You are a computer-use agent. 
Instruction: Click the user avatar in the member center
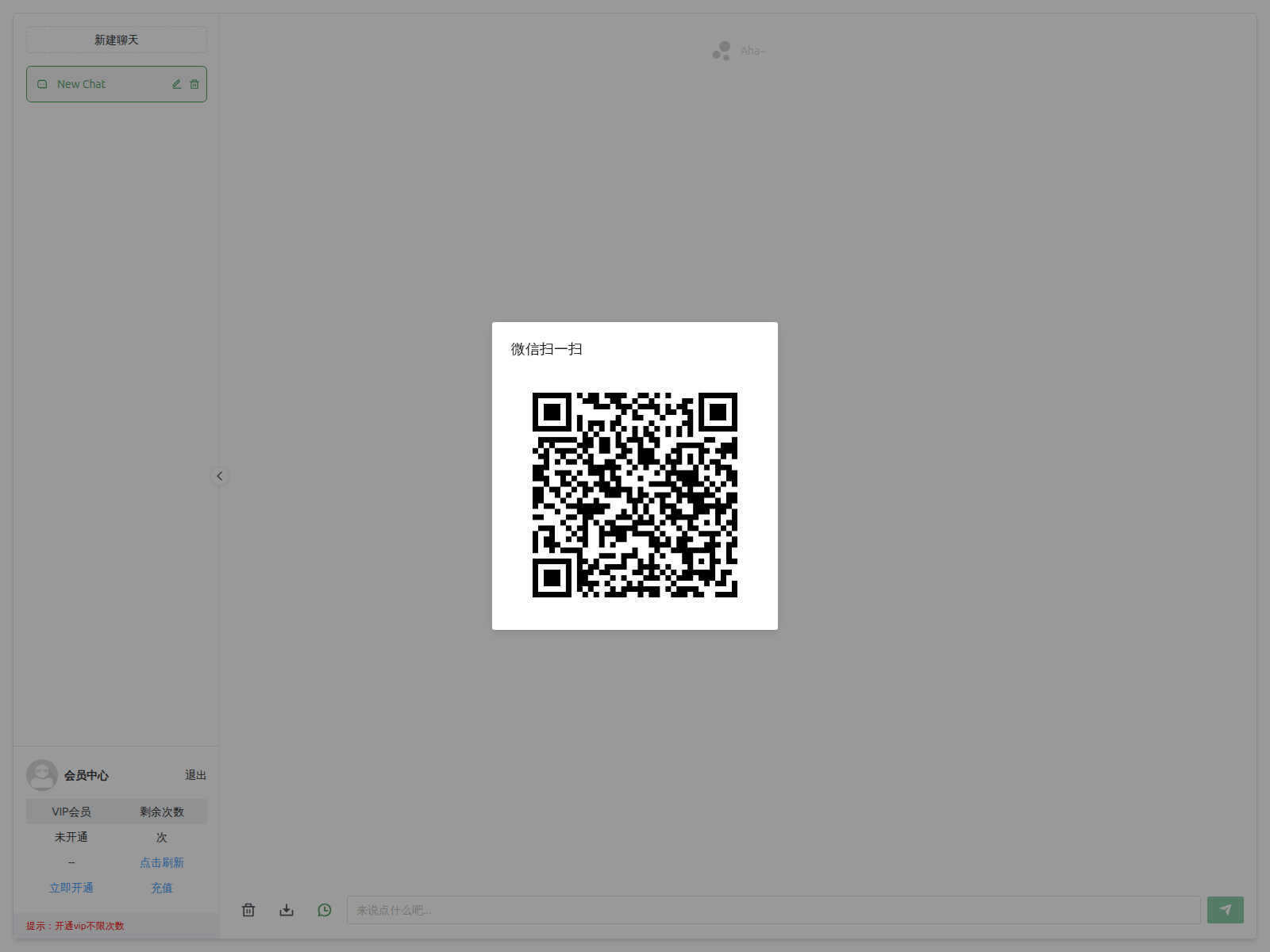[42, 775]
